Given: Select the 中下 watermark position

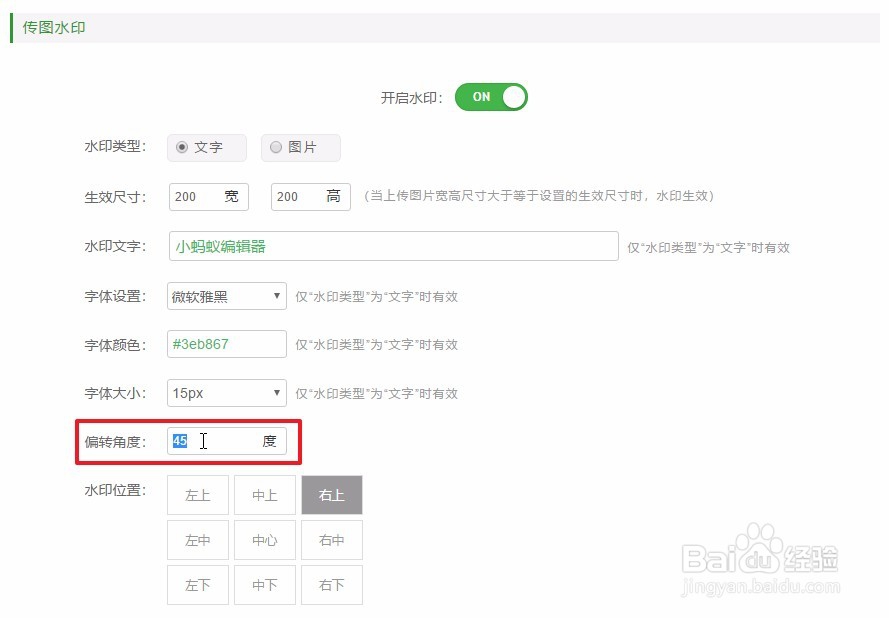Looking at the screenshot, I should 264,584.
